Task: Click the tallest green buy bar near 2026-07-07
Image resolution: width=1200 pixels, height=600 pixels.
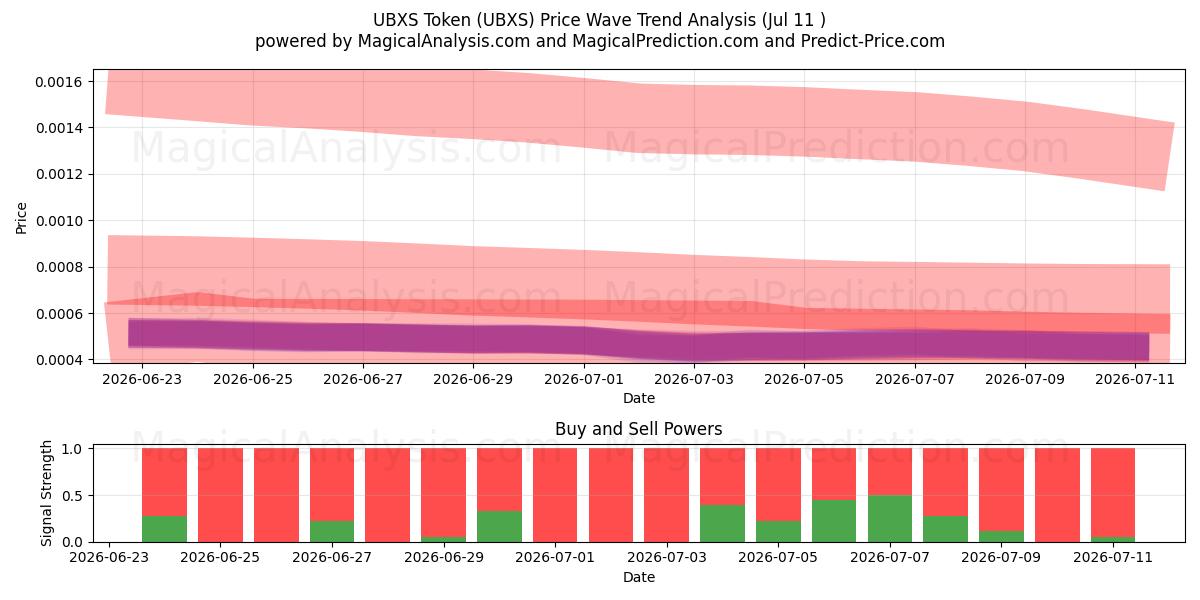Action: coord(890,518)
